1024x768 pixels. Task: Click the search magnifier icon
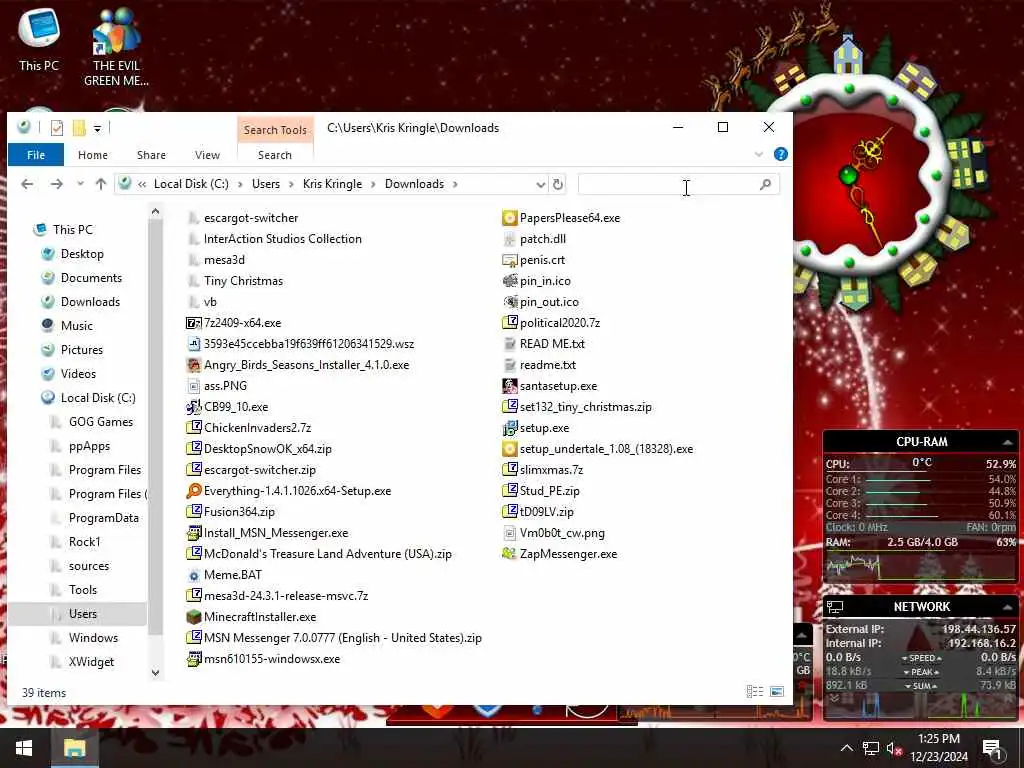pyautogui.click(x=766, y=185)
